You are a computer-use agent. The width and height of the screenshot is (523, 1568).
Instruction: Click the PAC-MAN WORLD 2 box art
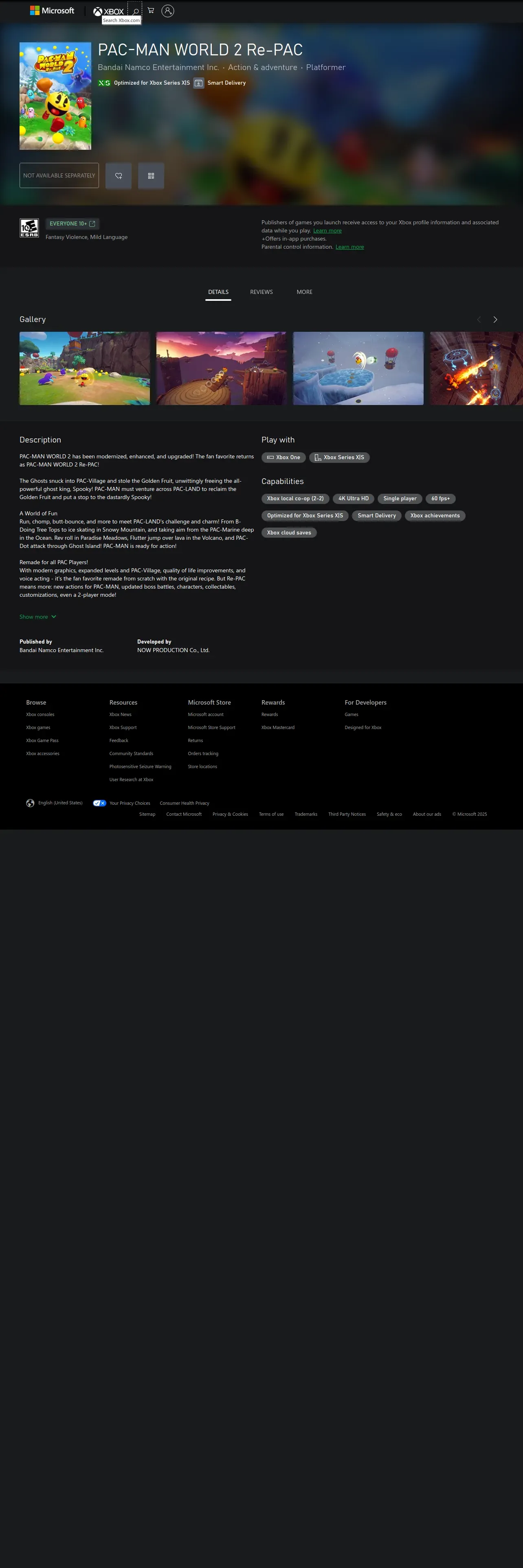[x=55, y=96]
